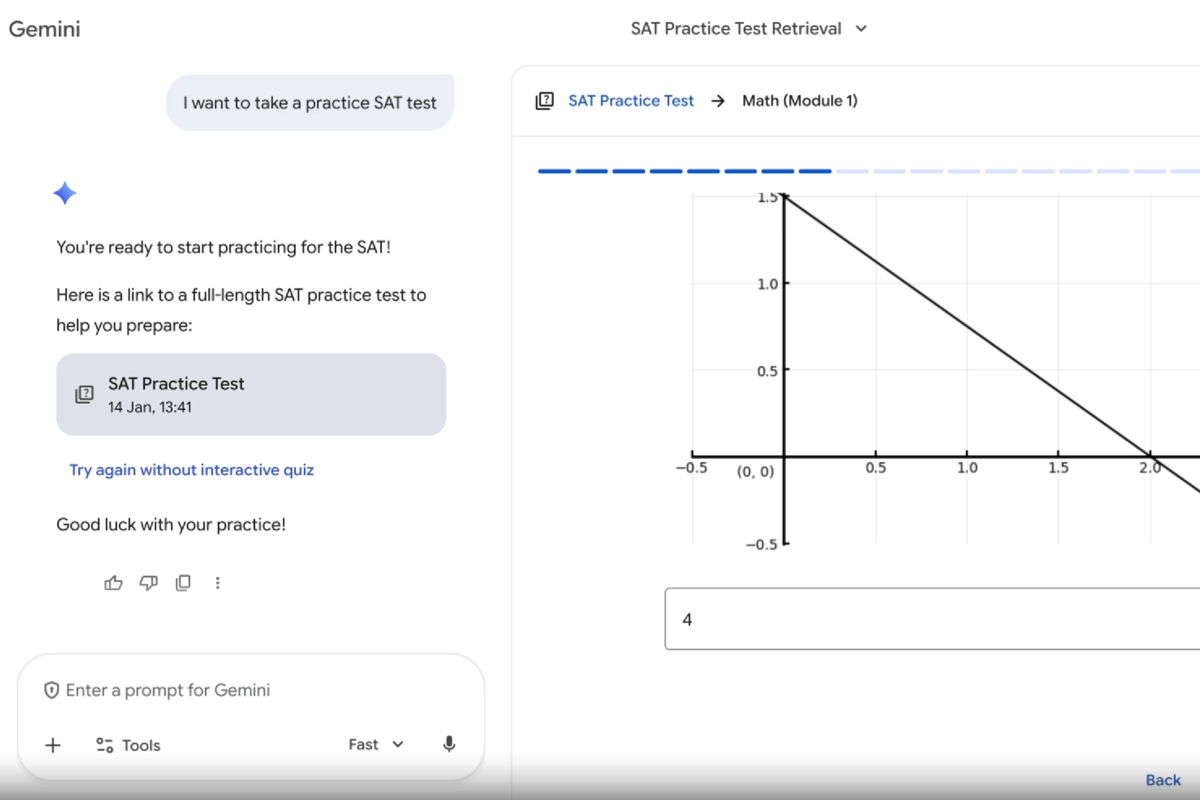Click Try again without interactive quiz
This screenshot has height=800, width=1200.
pyautogui.click(x=191, y=470)
